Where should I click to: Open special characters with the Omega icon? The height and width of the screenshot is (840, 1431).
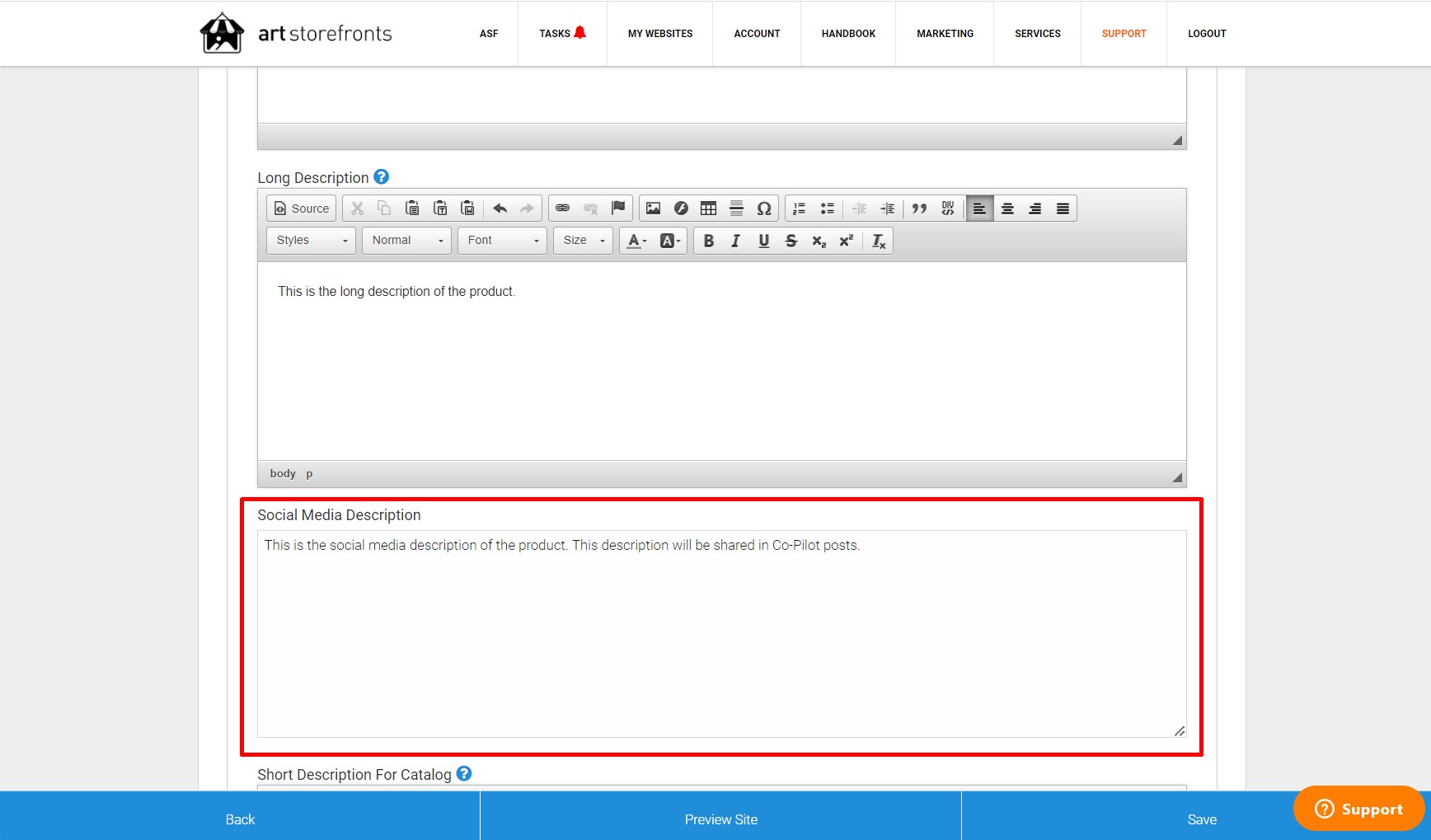tap(764, 209)
